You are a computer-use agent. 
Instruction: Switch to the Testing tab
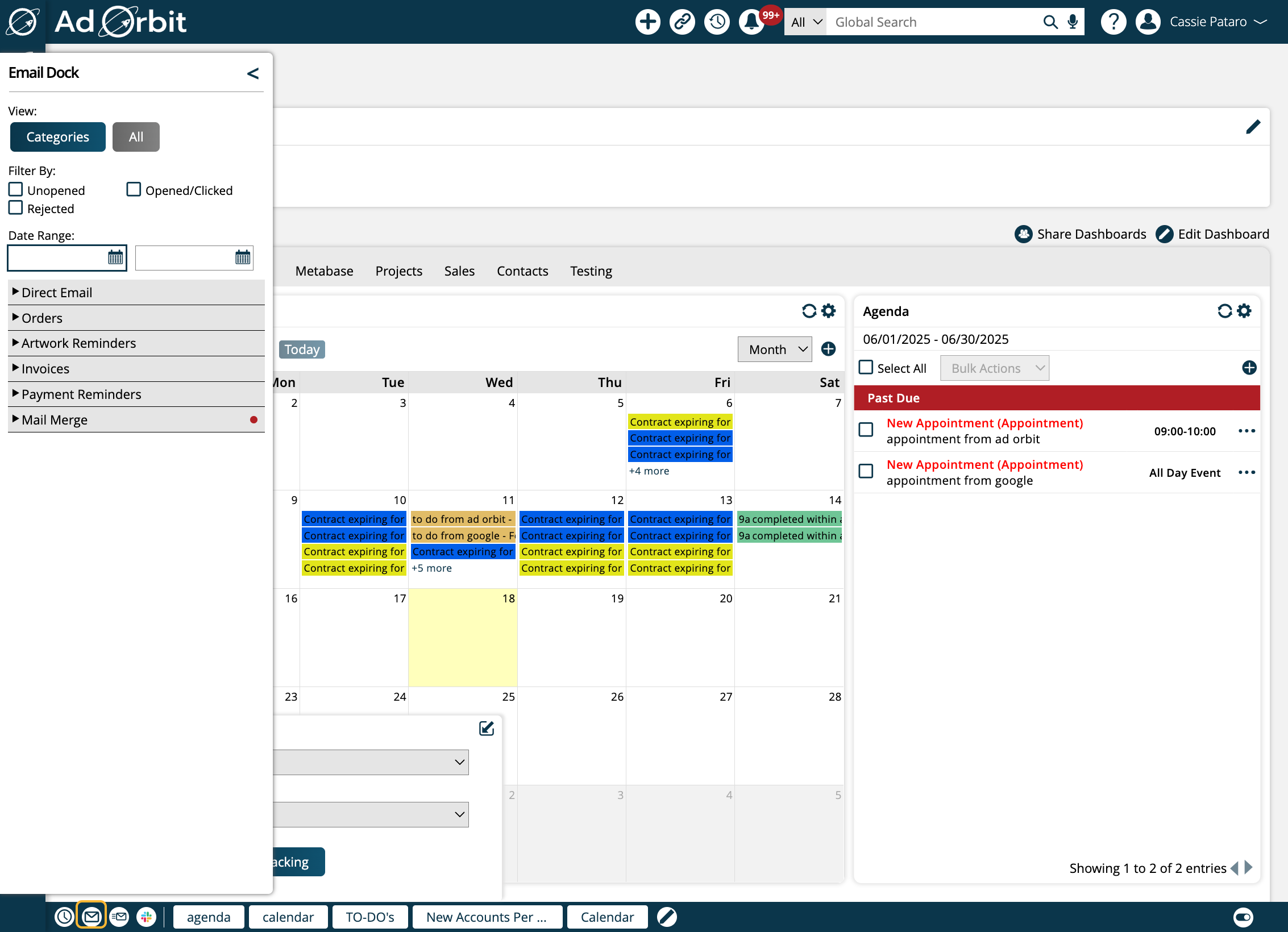[591, 271]
